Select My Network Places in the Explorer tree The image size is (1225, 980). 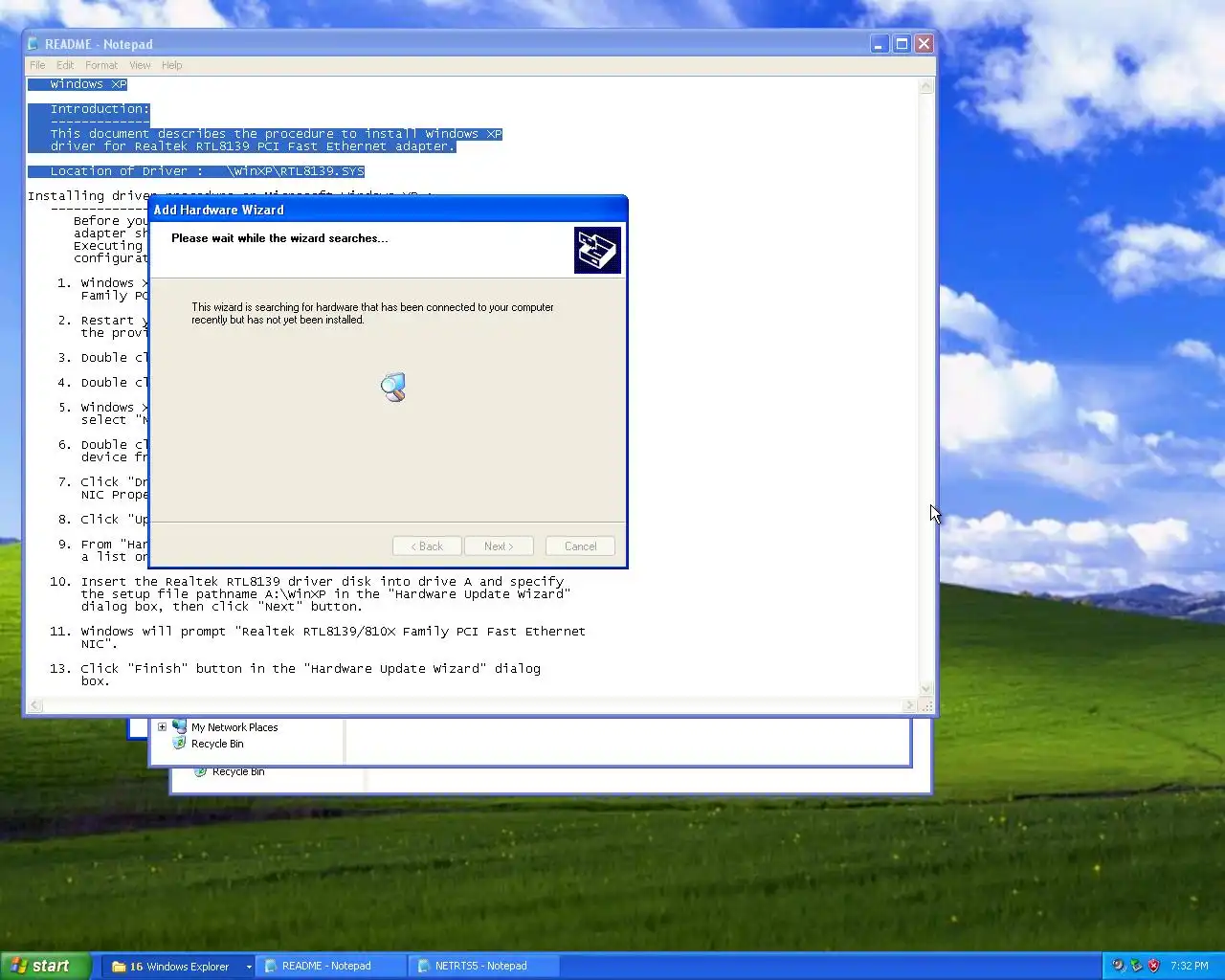click(x=234, y=727)
